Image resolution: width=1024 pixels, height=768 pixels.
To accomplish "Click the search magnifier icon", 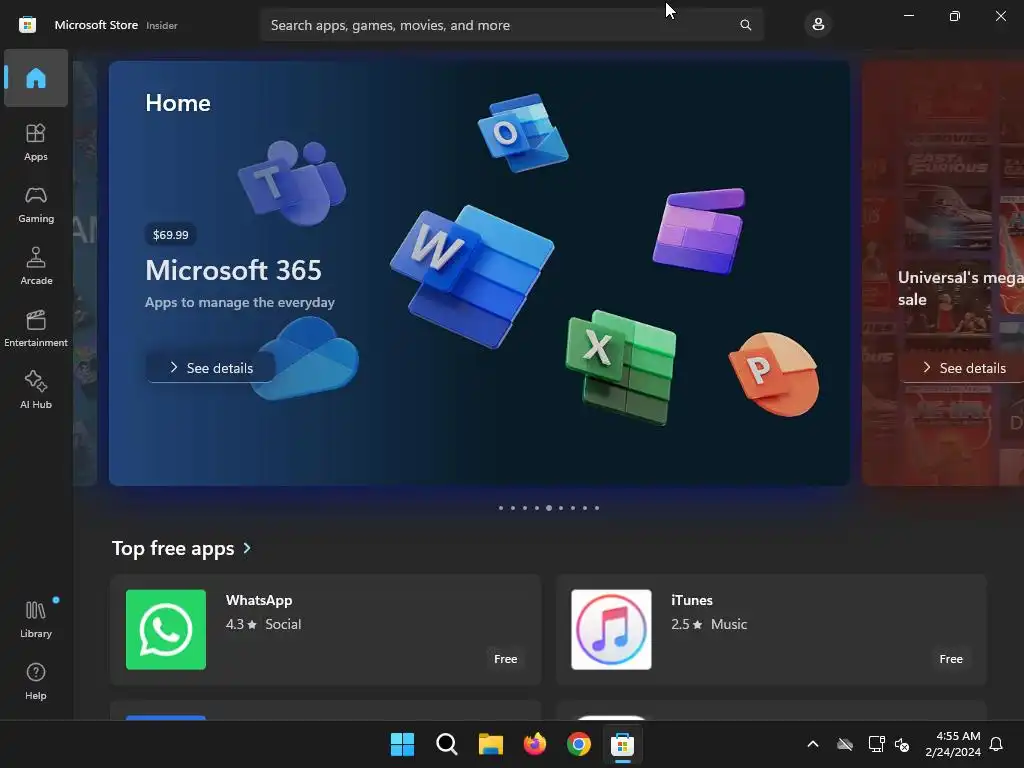I will click(x=745, y=25).
